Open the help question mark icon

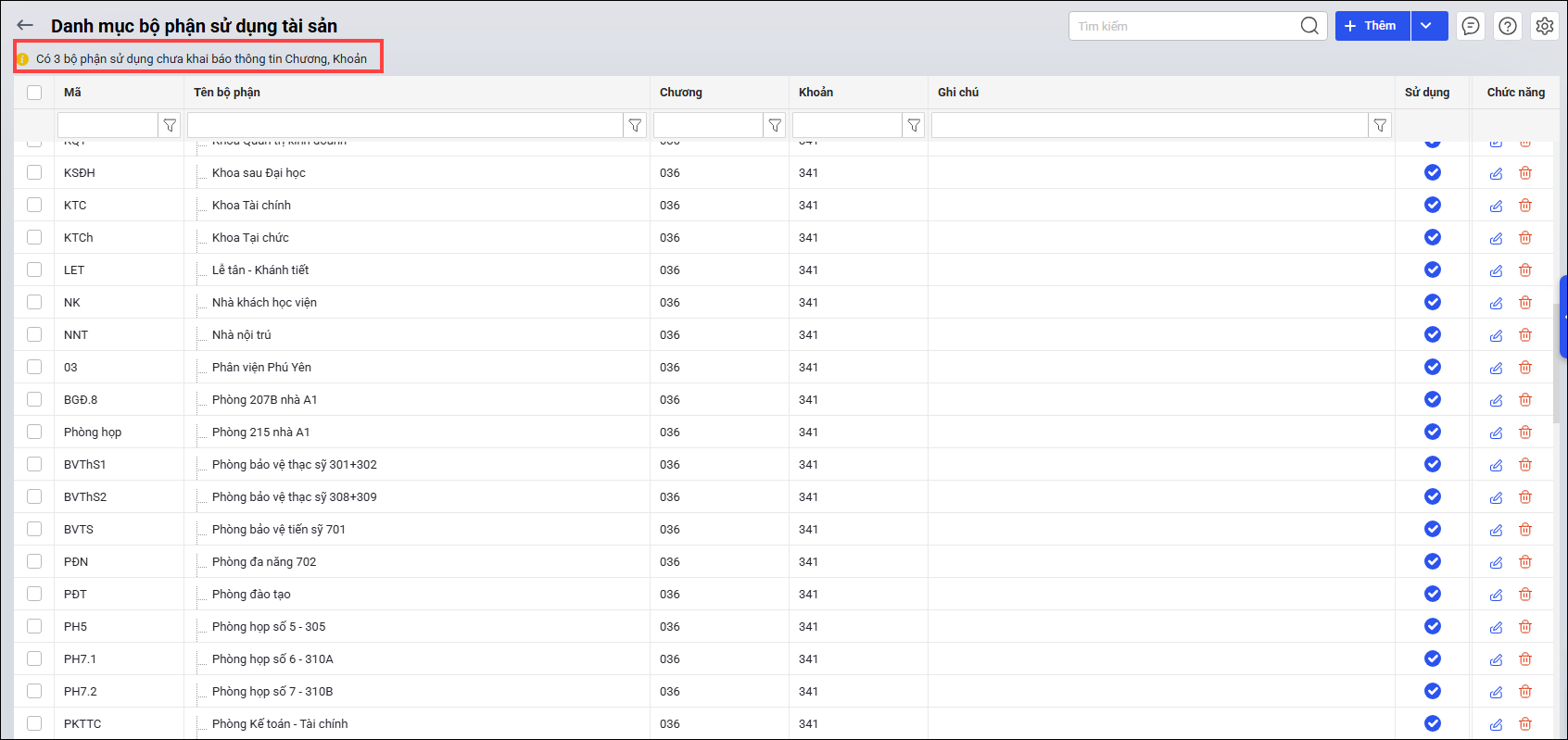click(1508, 26)
